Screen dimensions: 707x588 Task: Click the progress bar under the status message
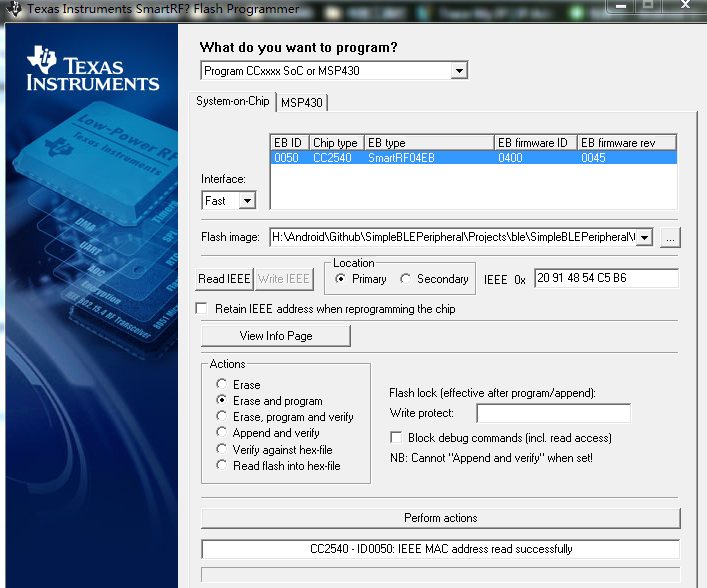pyautogui.click(x=441, y=574)
